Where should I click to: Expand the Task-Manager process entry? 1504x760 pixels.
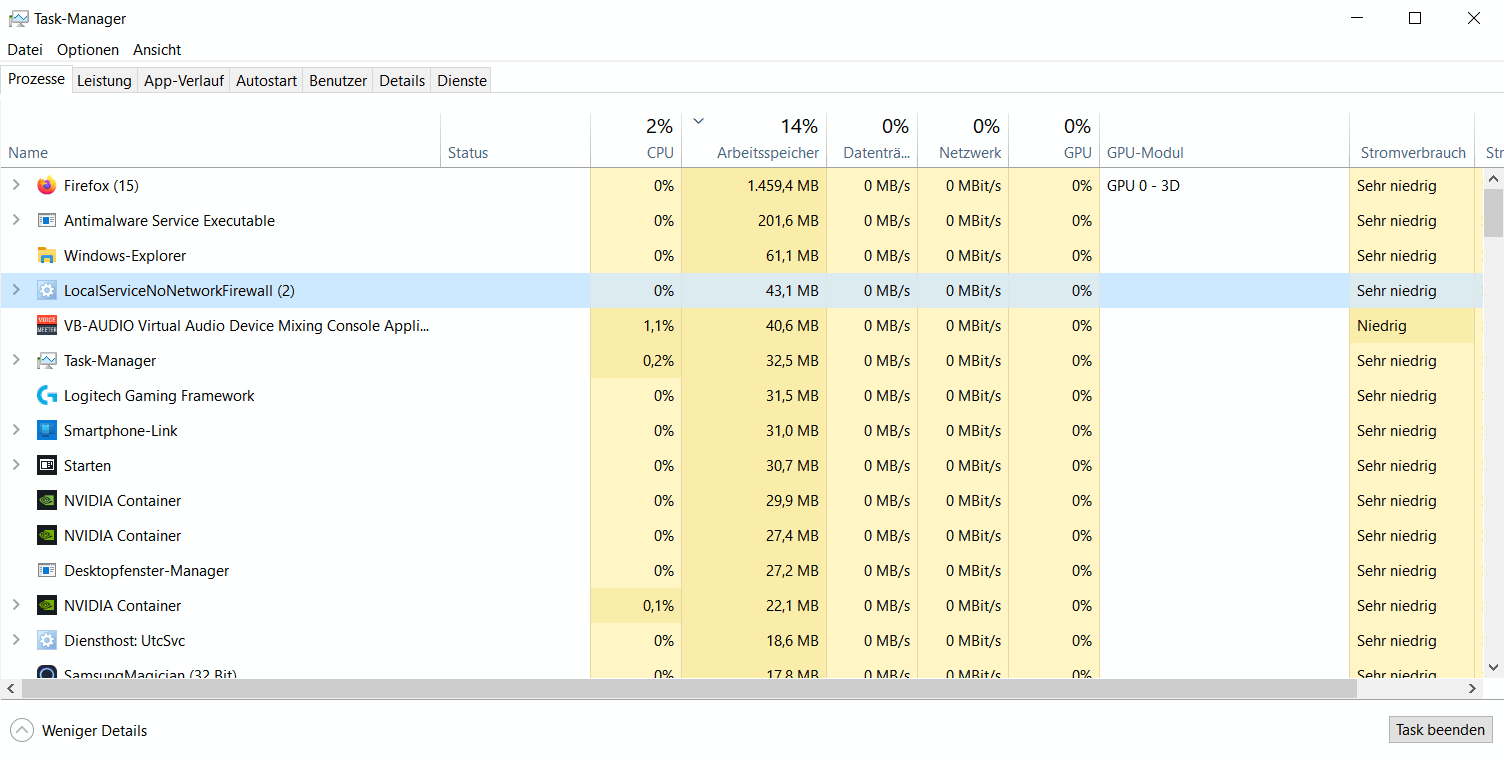click(16, 361)
